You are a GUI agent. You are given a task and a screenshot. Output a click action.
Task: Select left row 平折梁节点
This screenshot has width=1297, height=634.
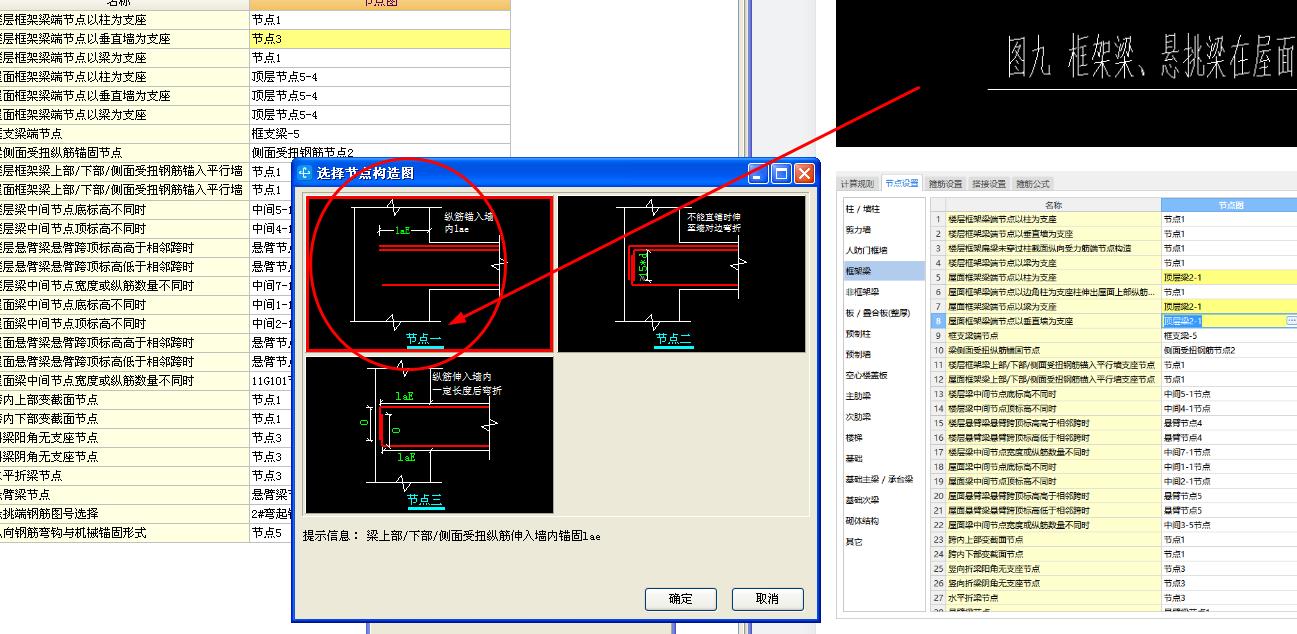125,475
